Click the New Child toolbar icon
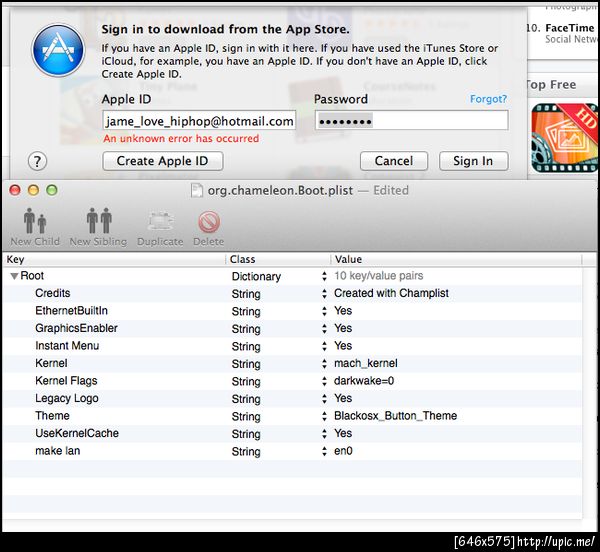This screenshot has width=600, height=552. [x=35, y=221]
